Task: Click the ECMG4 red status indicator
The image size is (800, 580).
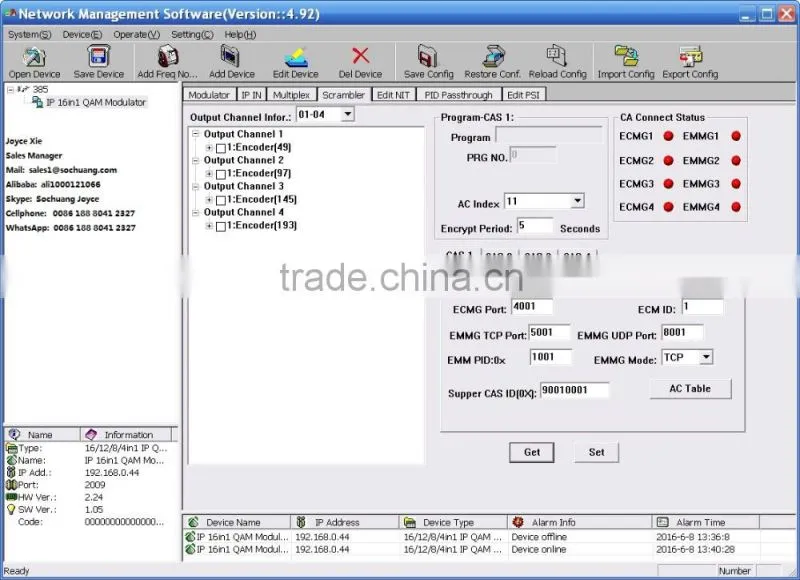Action: [x=668, y=207]
